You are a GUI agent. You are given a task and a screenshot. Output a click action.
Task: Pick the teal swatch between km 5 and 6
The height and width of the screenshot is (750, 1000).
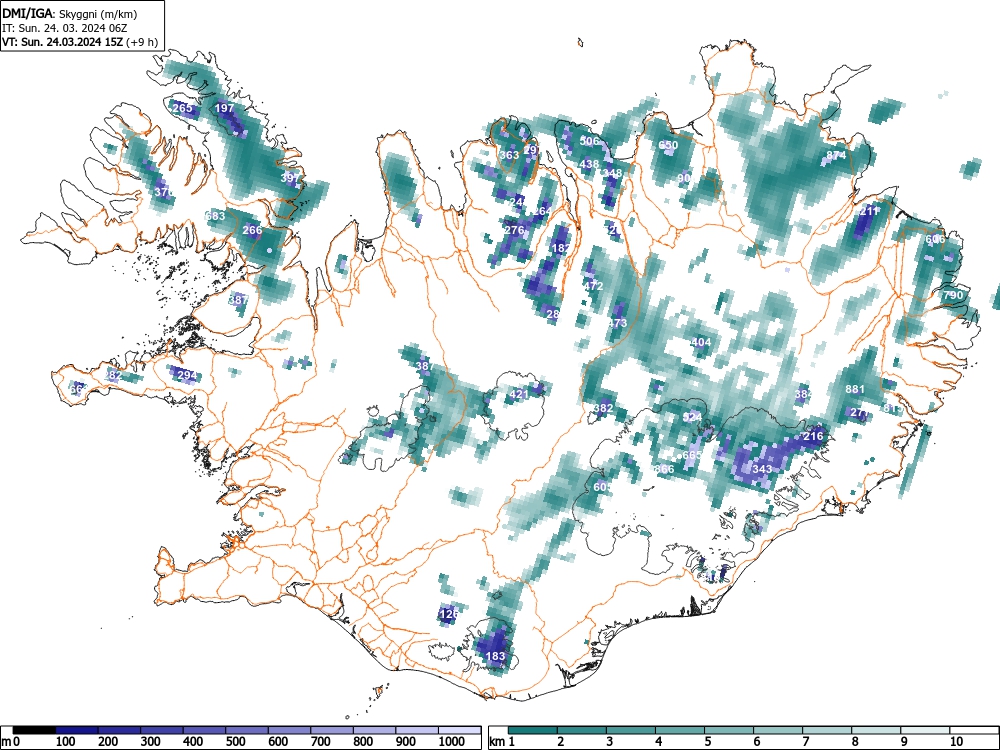(x=729, y=730)
